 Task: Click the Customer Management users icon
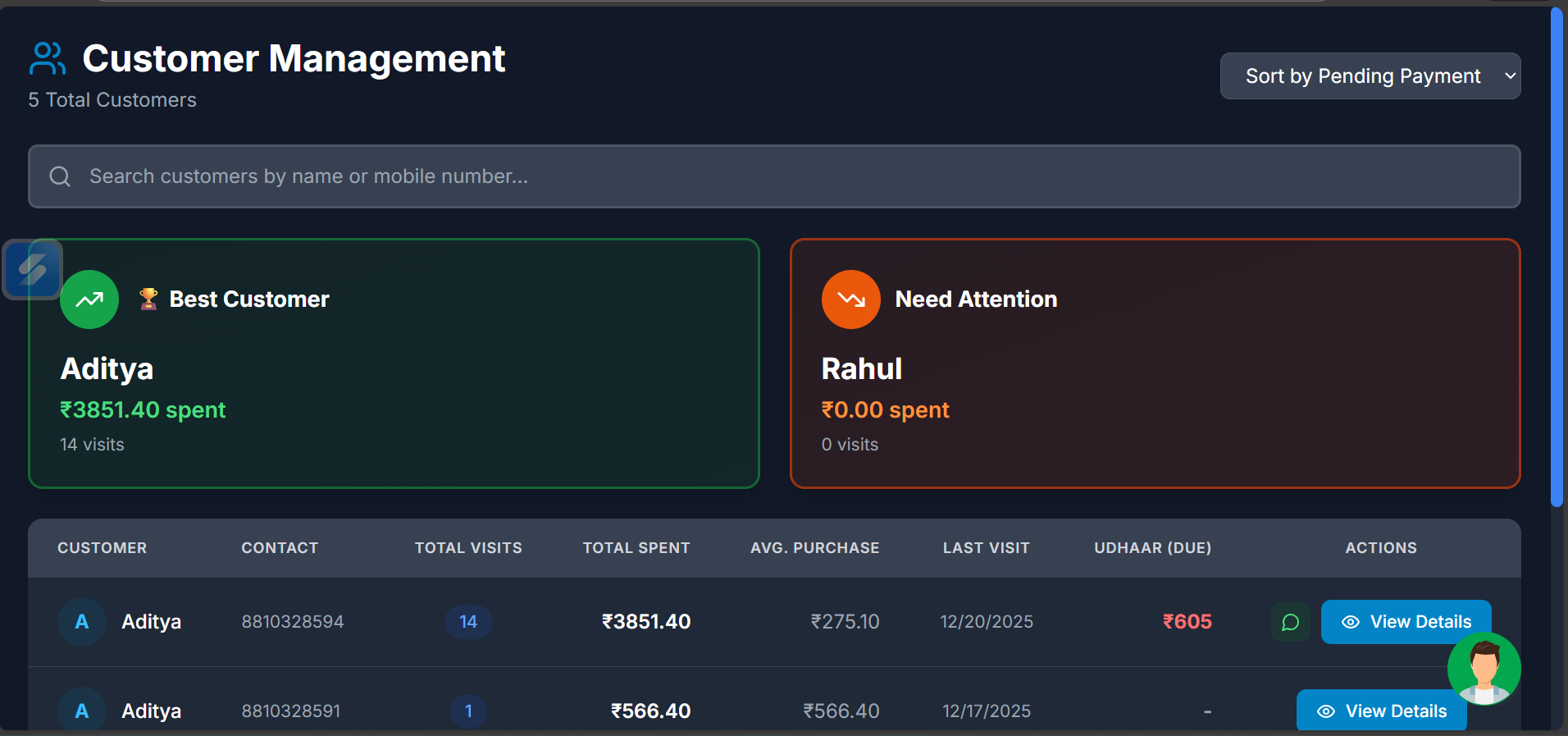[47, 58]
